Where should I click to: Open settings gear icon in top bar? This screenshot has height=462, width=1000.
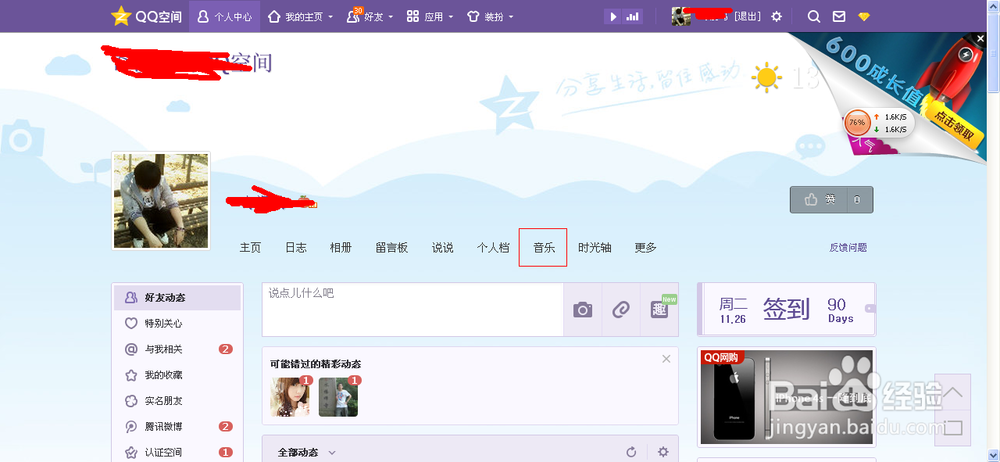(x=776, y=17)
